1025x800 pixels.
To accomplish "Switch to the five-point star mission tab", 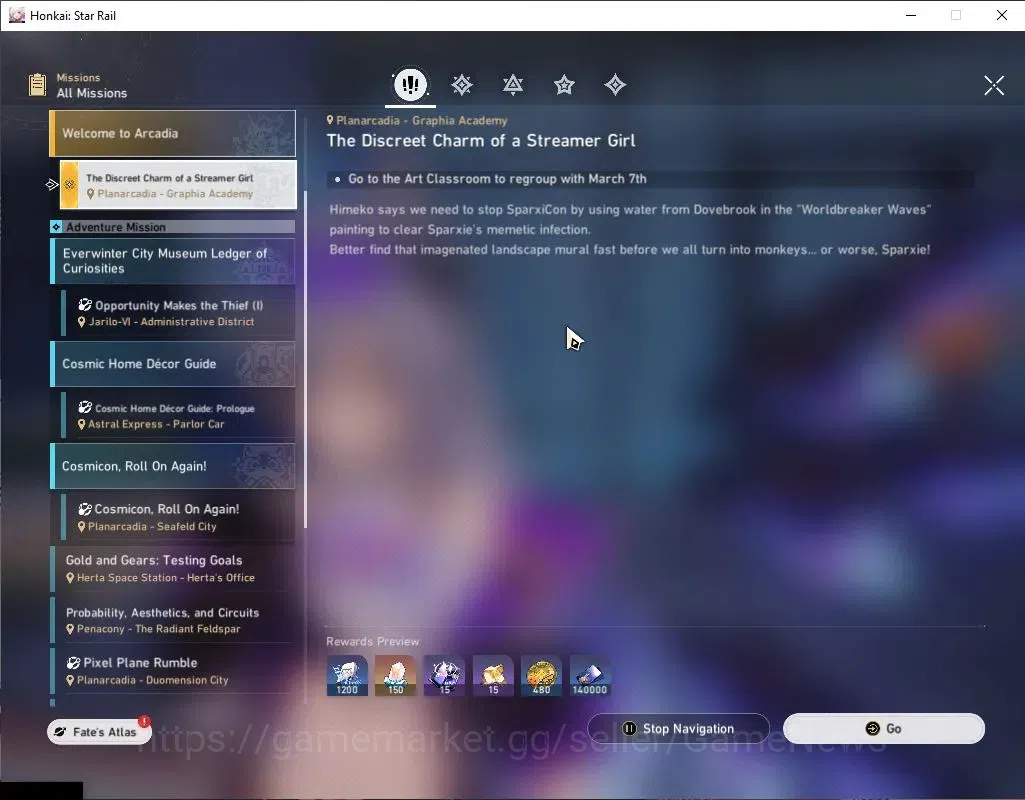I will pos(563,85).
